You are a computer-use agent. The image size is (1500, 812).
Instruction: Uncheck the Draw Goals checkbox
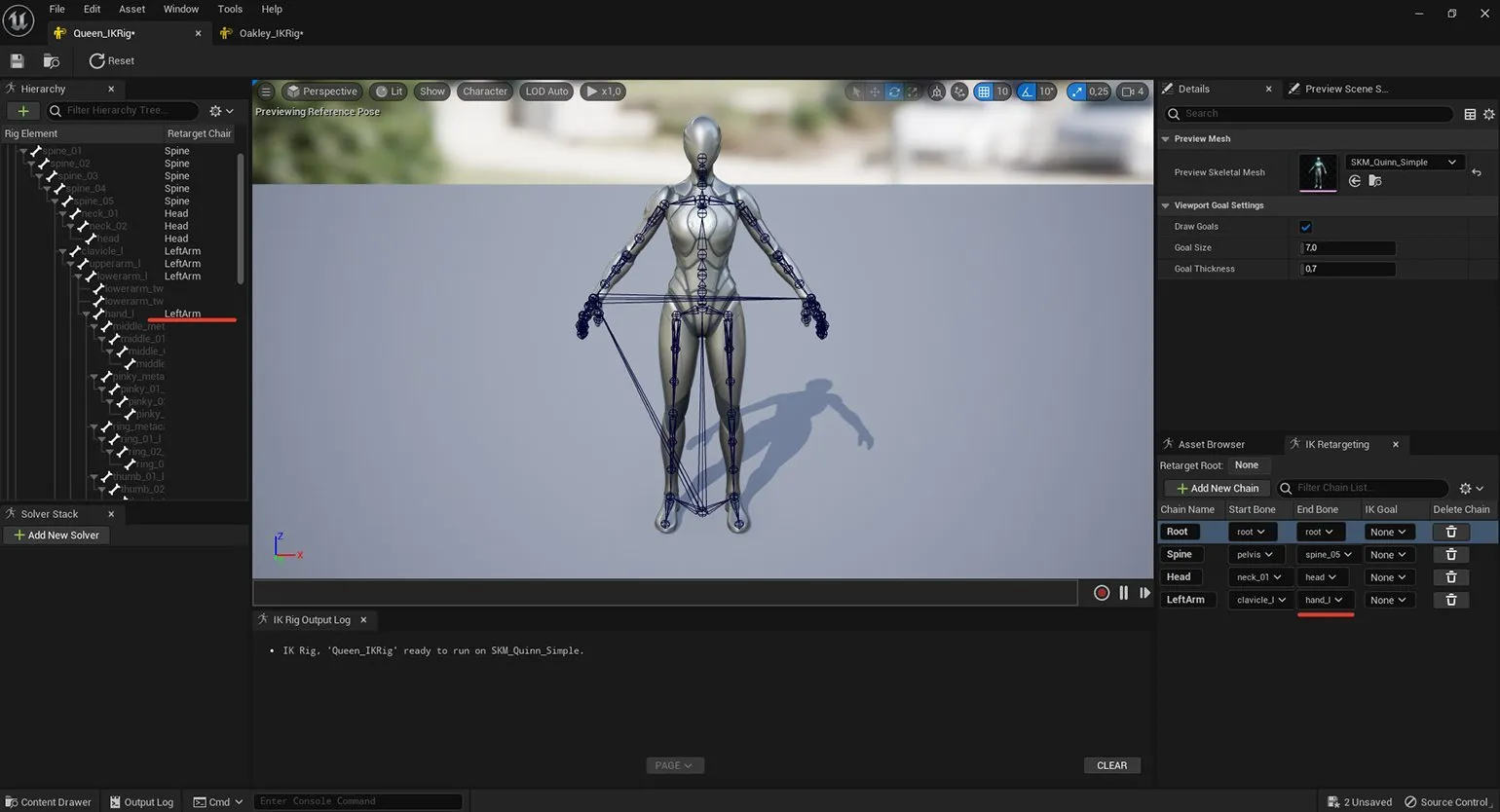click(x=1305, y=227)
